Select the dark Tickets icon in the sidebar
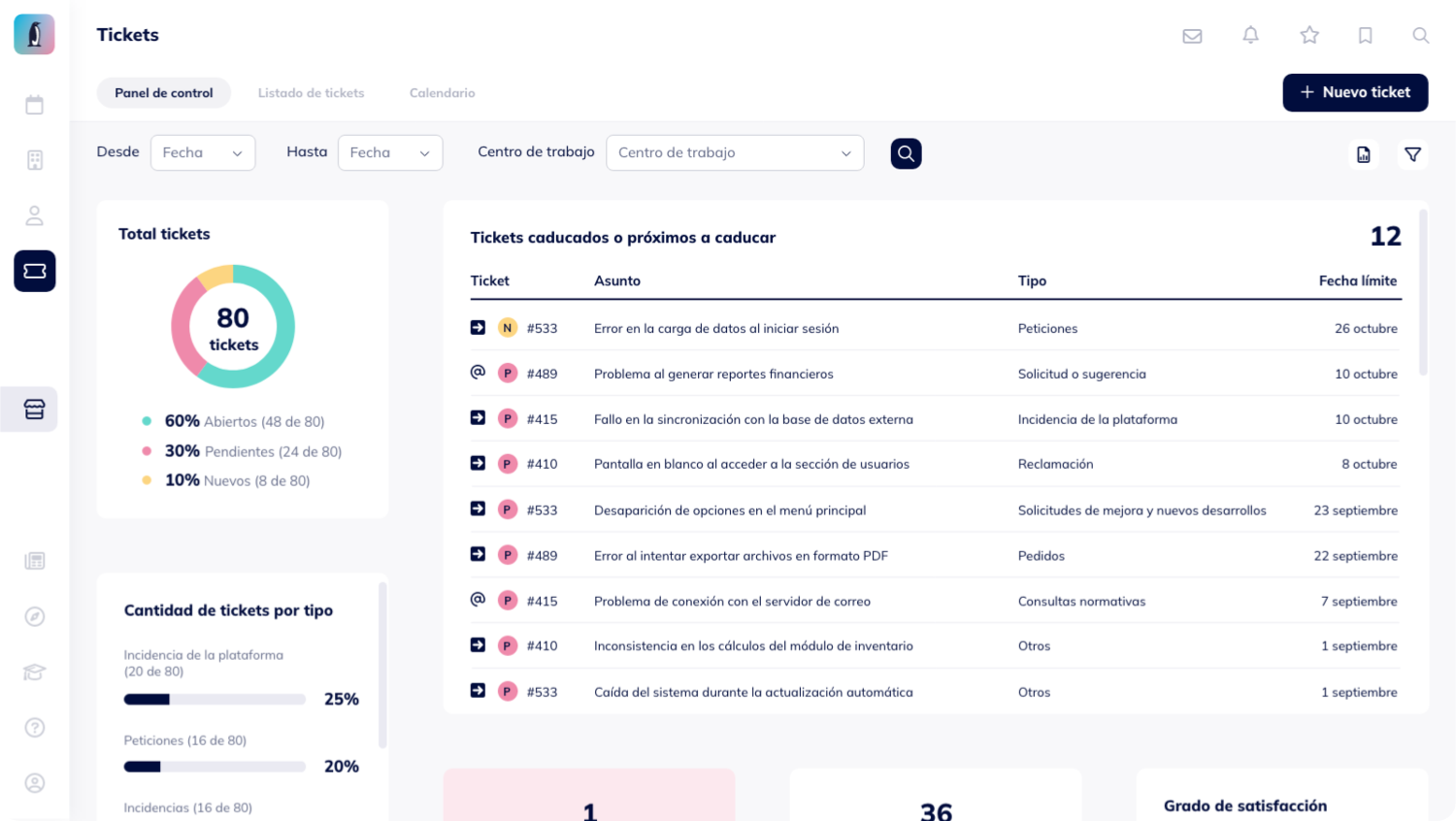Screen dimensions: 1456x821 tap(35, 271)
